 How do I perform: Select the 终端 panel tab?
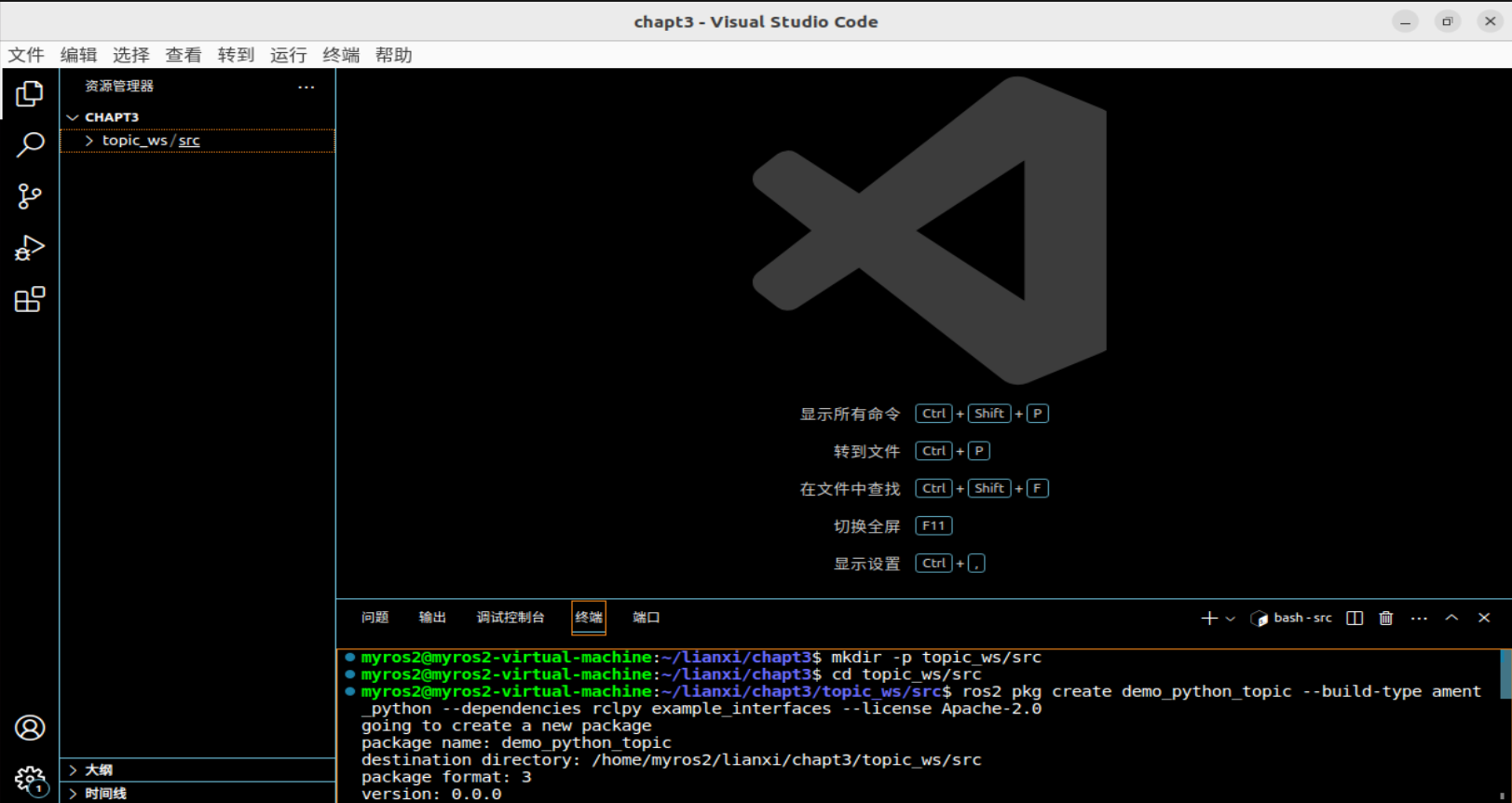[x=589, y=618]
